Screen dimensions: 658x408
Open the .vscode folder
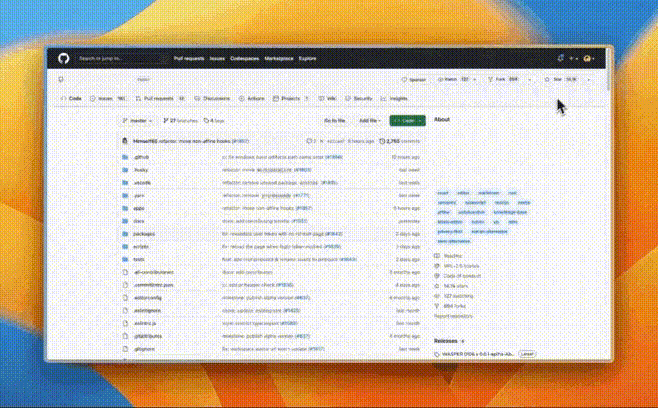pyautogui.click(x=142, y=183)
